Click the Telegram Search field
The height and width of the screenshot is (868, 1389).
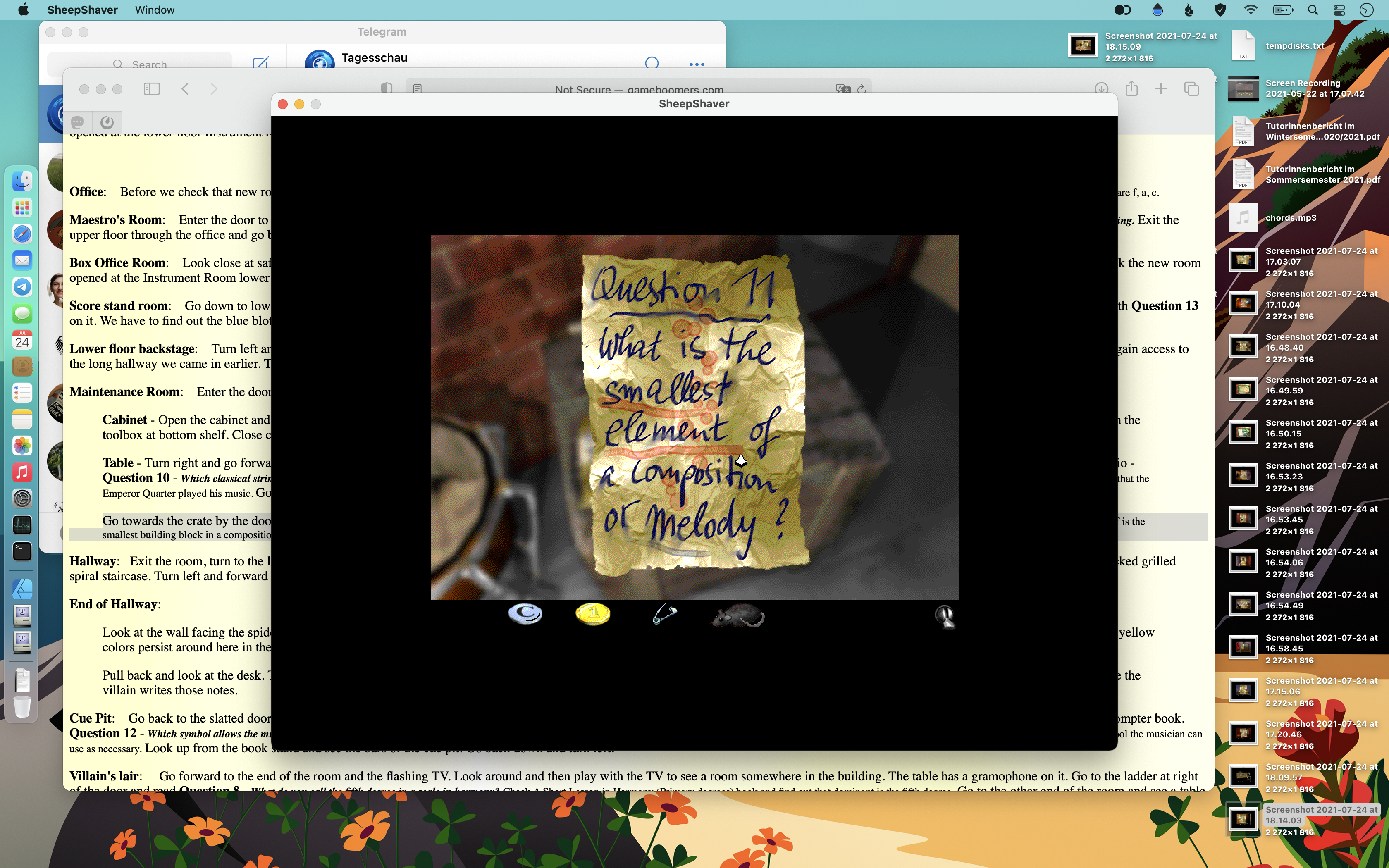tap(139, 64)
